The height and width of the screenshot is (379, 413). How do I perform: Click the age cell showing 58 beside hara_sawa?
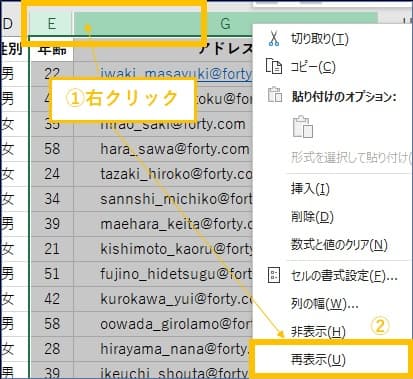[x=52, y=149]
